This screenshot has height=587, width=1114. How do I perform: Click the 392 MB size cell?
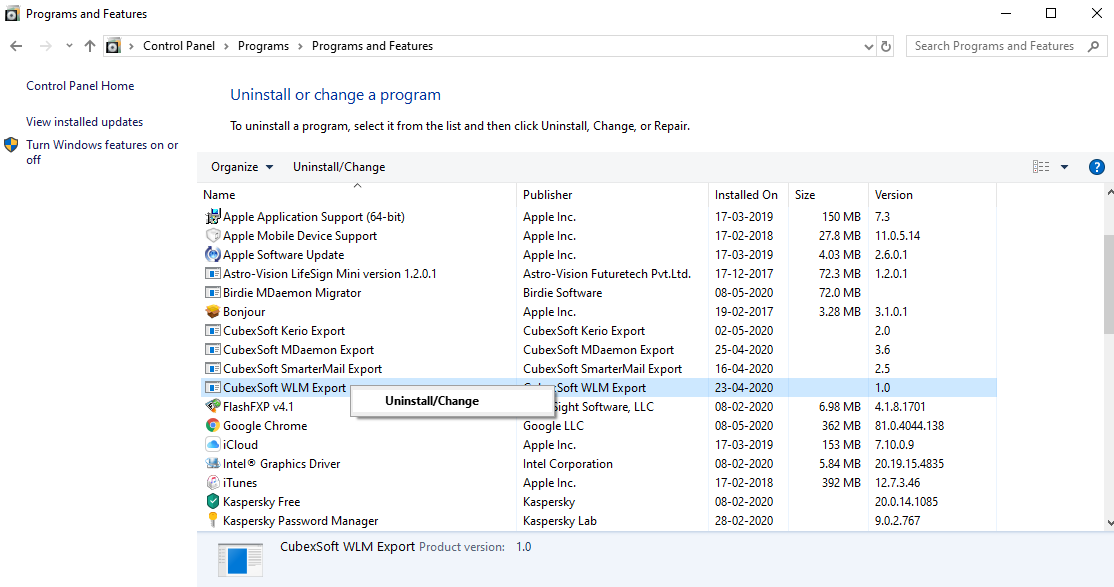pos(841,483)
